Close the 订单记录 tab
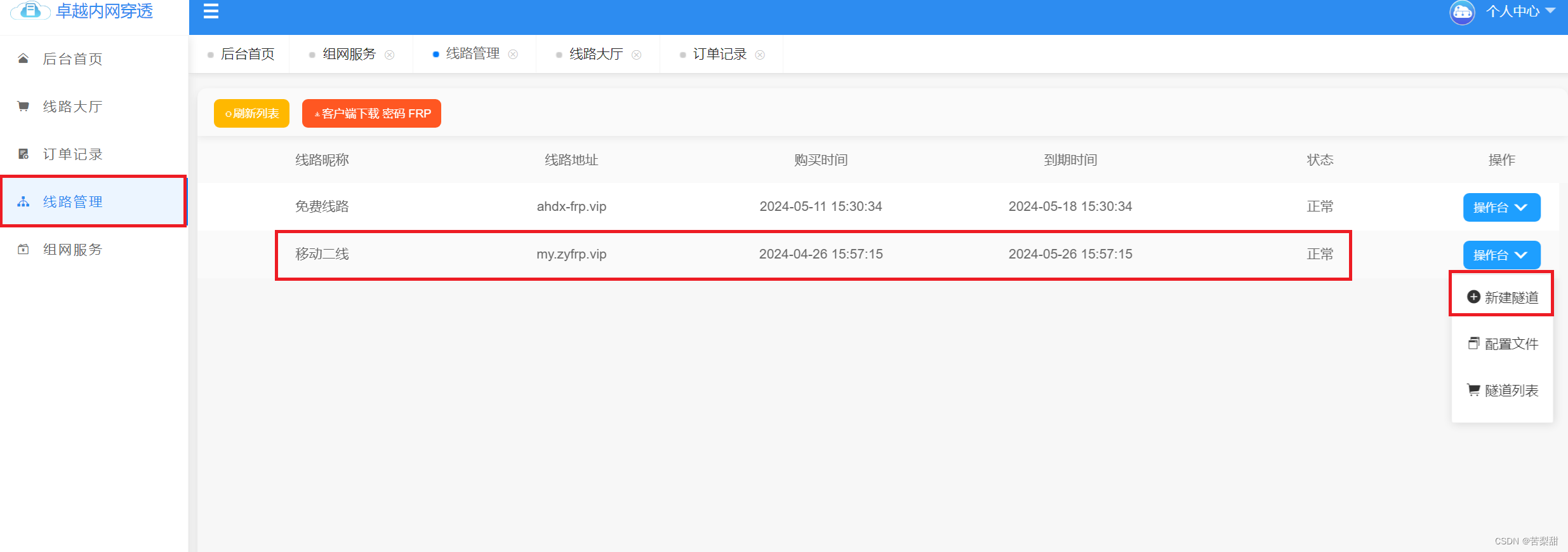This screenshot has height=552, width=1568. pyautogui.click(x=760, y=55)
